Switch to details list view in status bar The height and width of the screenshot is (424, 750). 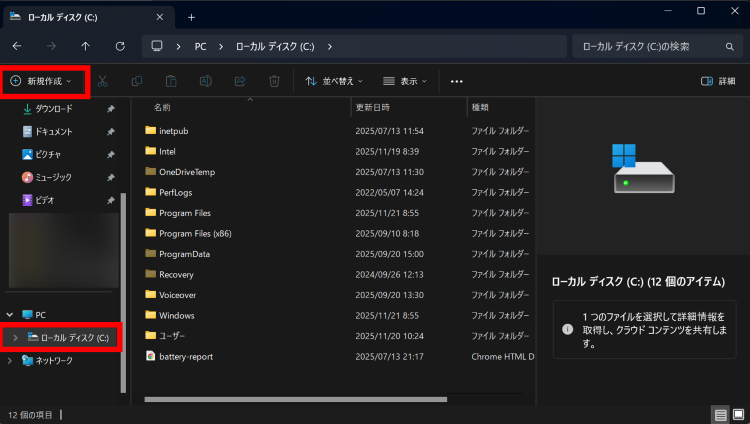click(x=720, y=414)
